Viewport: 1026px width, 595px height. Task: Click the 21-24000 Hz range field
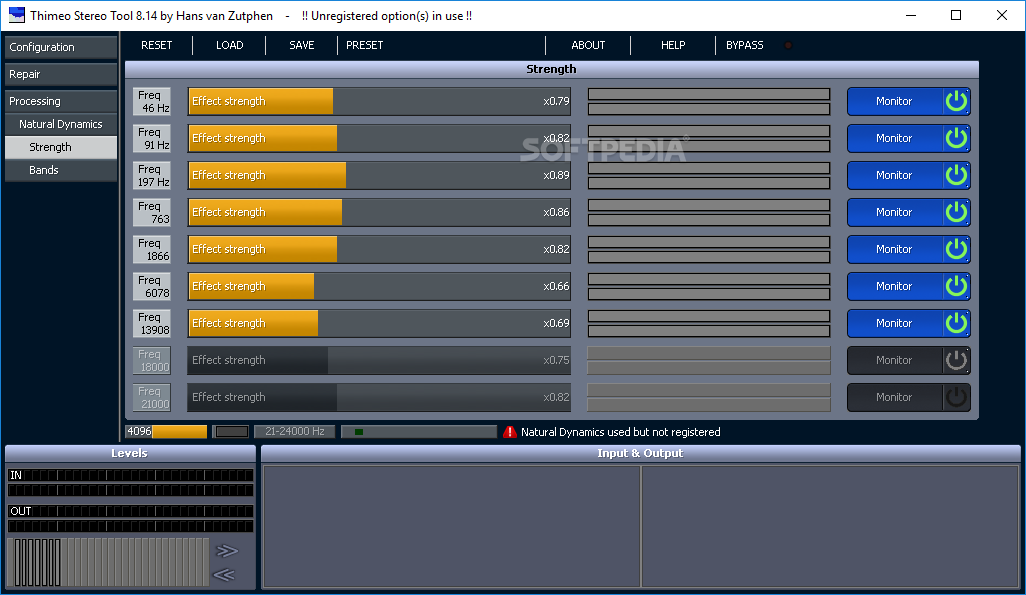pyautogui.click(x=294, y=431)
